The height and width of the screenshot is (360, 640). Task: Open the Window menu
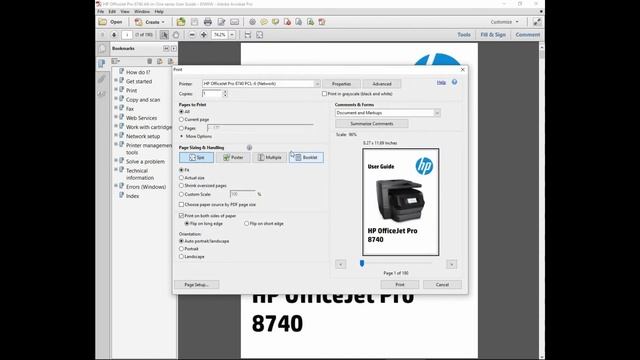pos(142,11)
